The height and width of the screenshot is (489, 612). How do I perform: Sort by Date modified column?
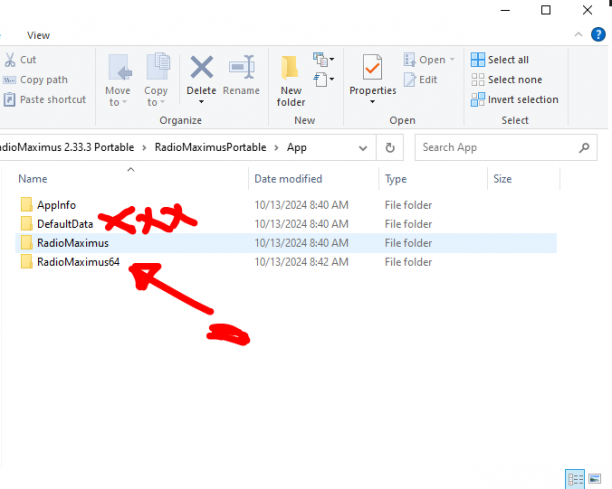pyautogui.click(x=288, y=179)
